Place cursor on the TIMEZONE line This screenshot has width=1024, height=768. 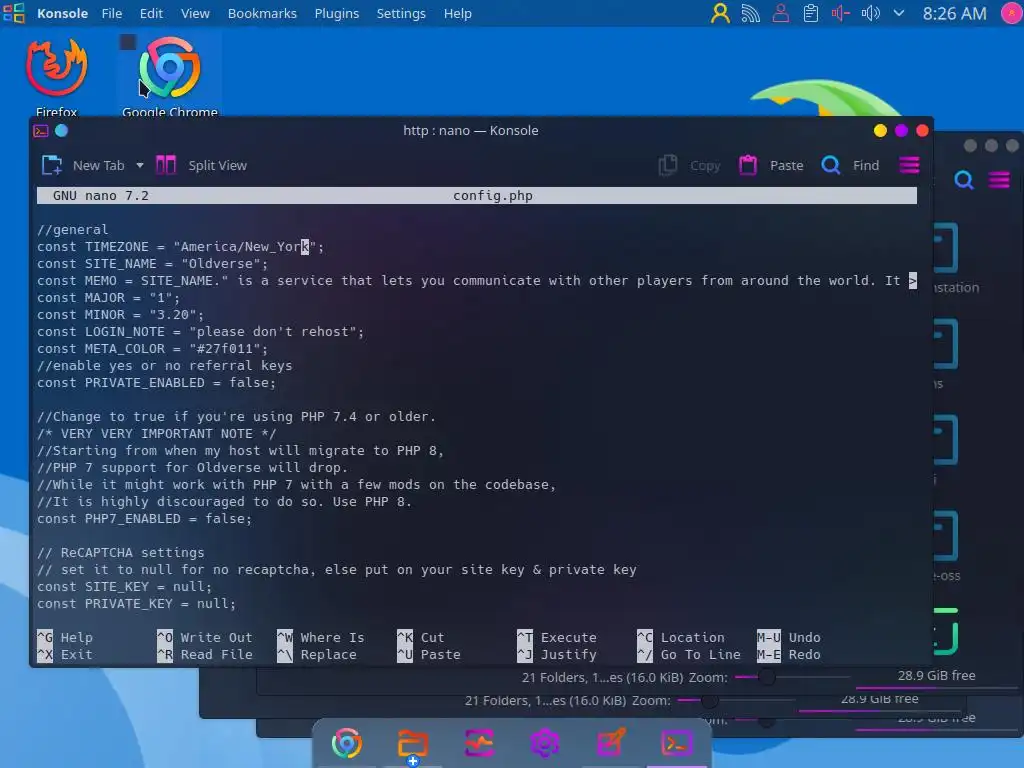tap(180, 247)
